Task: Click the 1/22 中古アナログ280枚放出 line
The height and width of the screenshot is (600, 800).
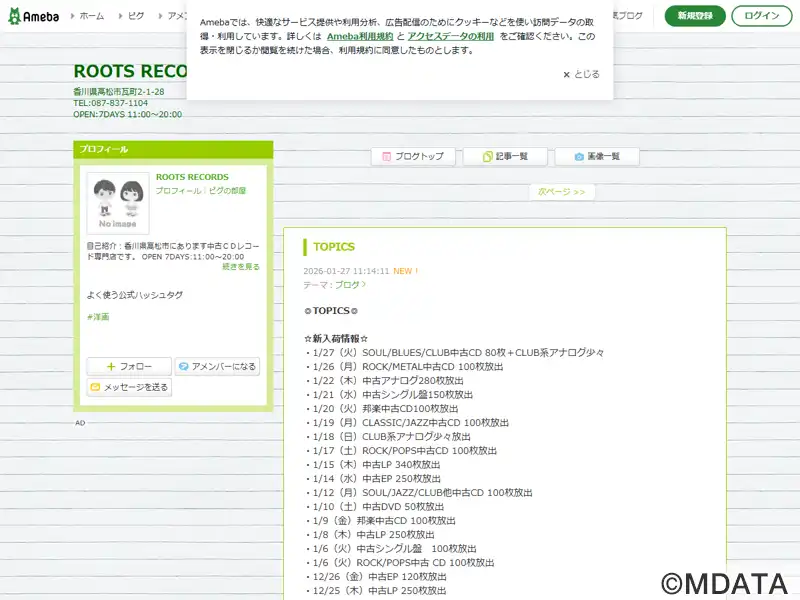Action: coord(385,381)
